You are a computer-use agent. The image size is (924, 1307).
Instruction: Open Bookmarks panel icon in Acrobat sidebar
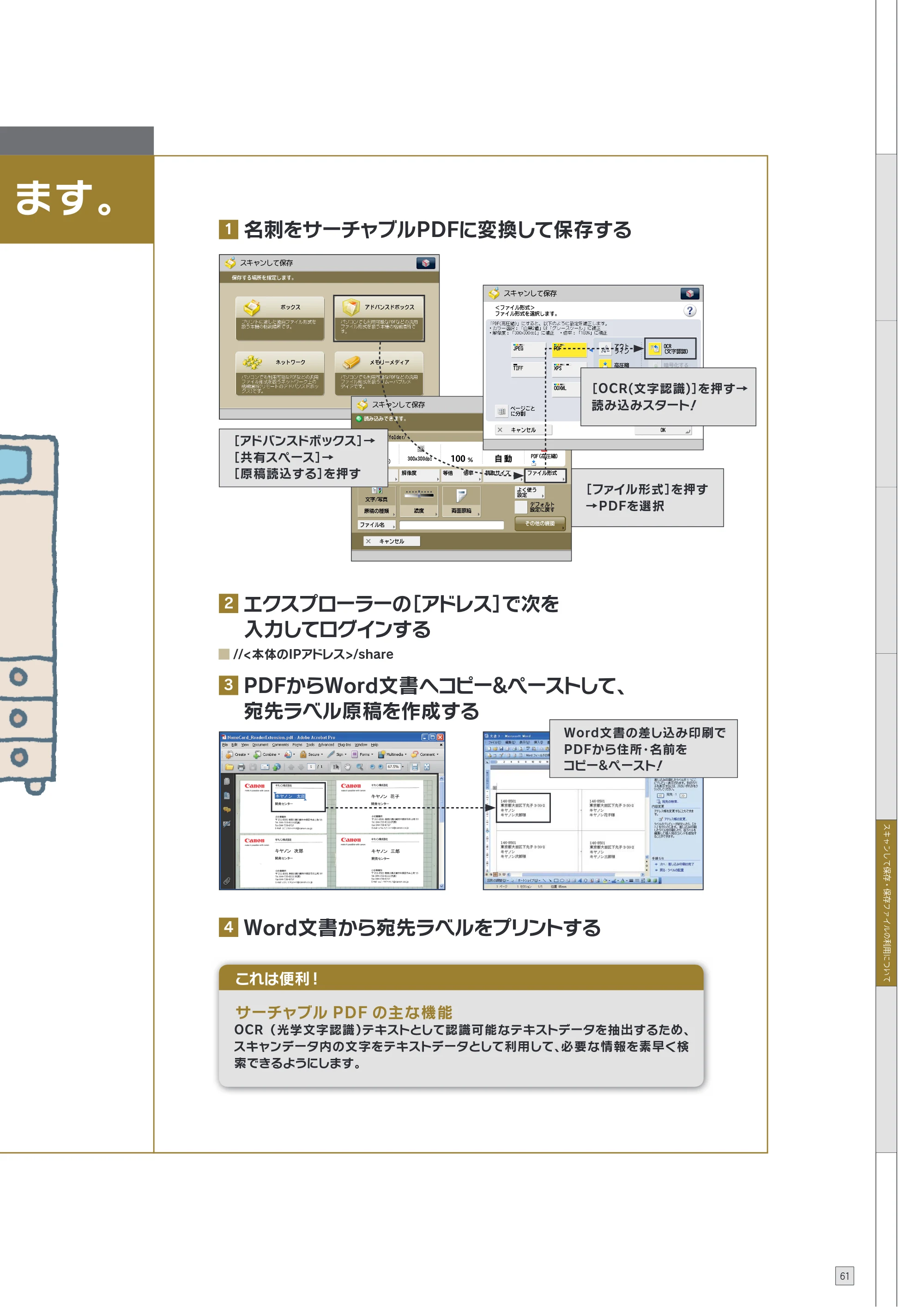(226, 795)
